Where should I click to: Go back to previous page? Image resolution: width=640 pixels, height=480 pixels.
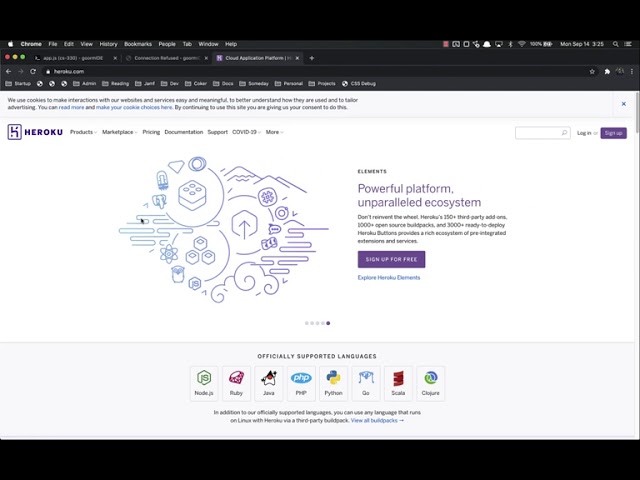9,71
